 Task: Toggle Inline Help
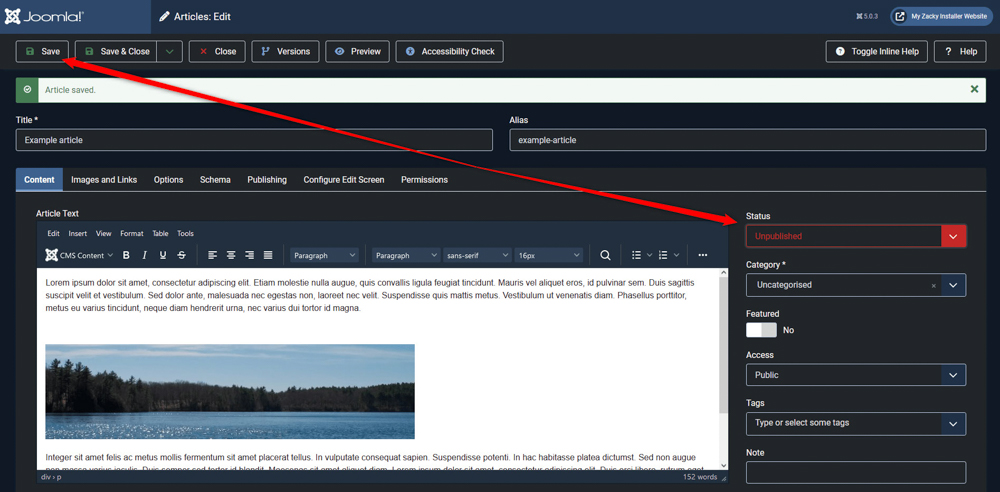[x=877, y=52]
